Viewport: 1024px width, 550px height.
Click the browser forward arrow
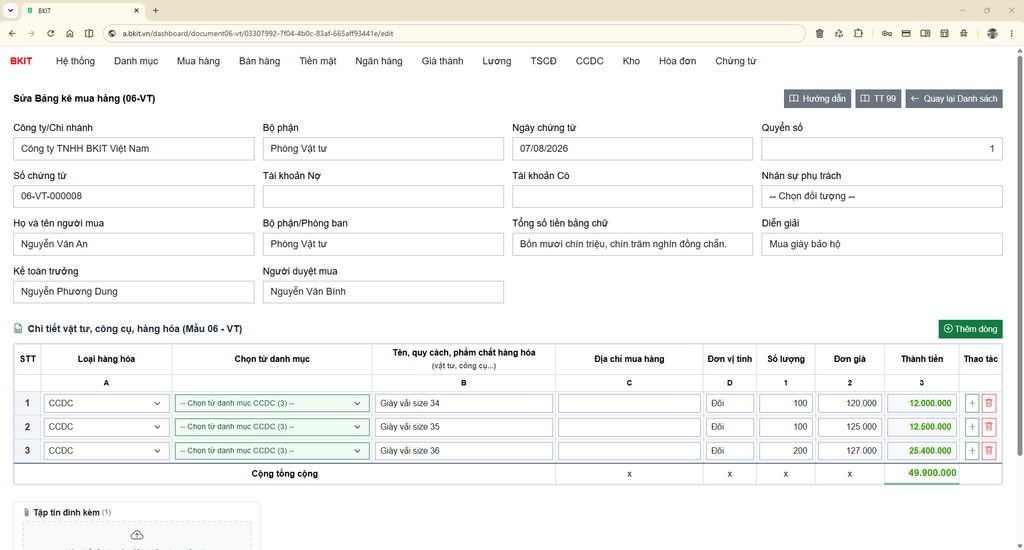click(31, 33)
